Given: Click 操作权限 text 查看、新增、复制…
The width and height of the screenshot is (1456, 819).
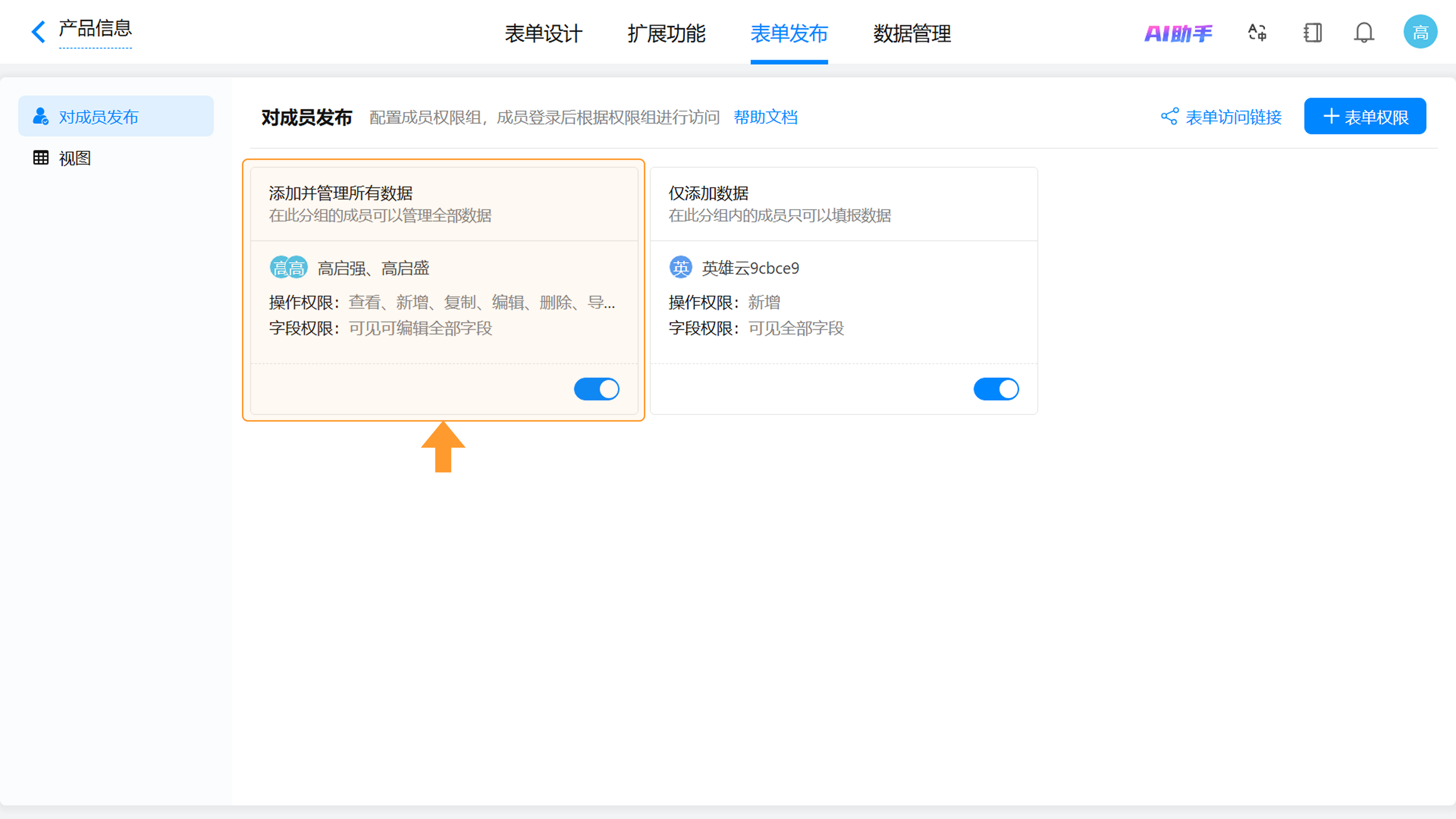Looking at the screenshot, I should (482, 303).
